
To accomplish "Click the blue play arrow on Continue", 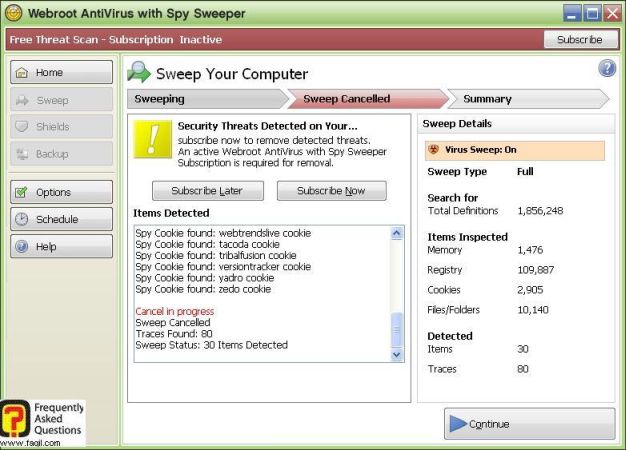I will click(458, 424).
